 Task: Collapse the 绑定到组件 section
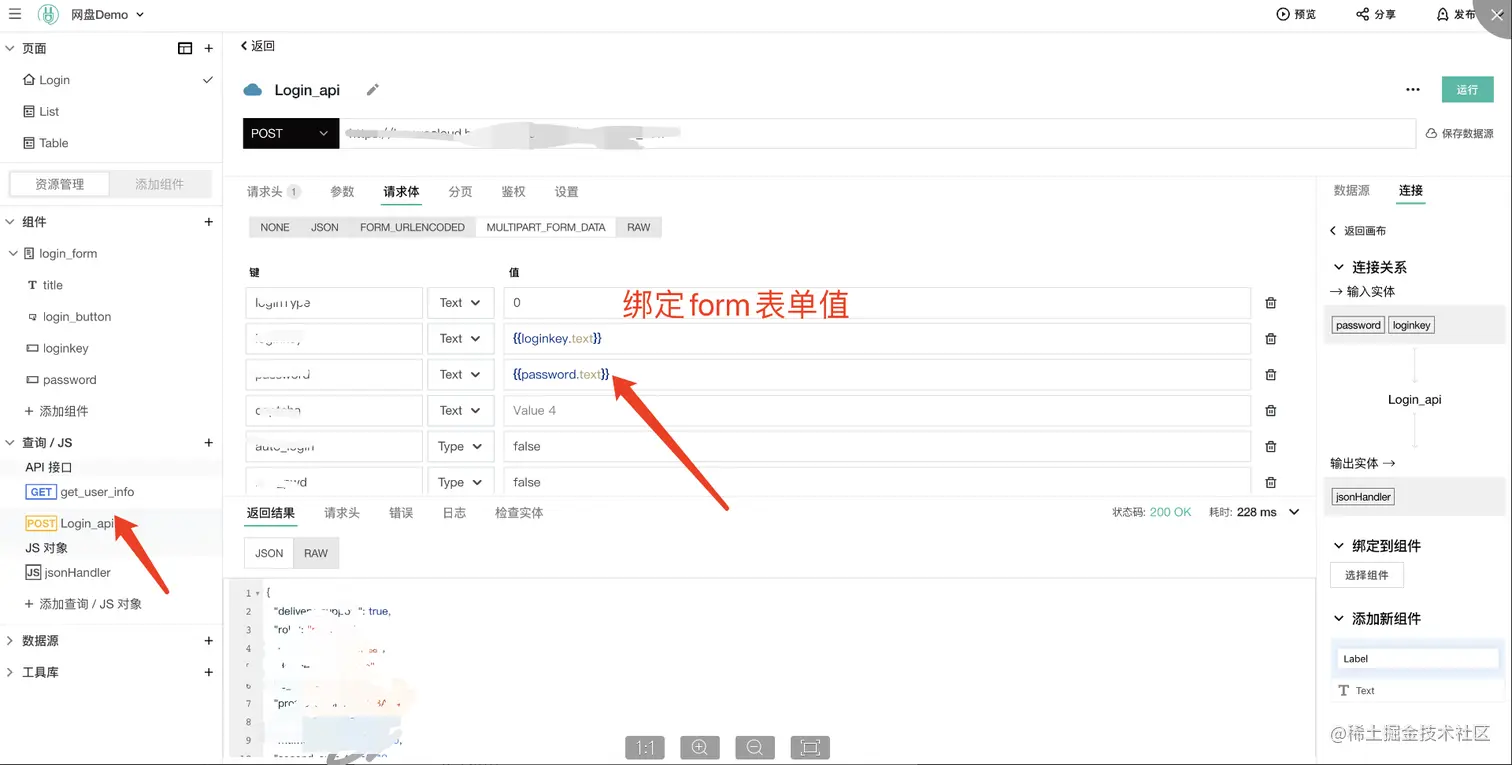(1340, 545)
